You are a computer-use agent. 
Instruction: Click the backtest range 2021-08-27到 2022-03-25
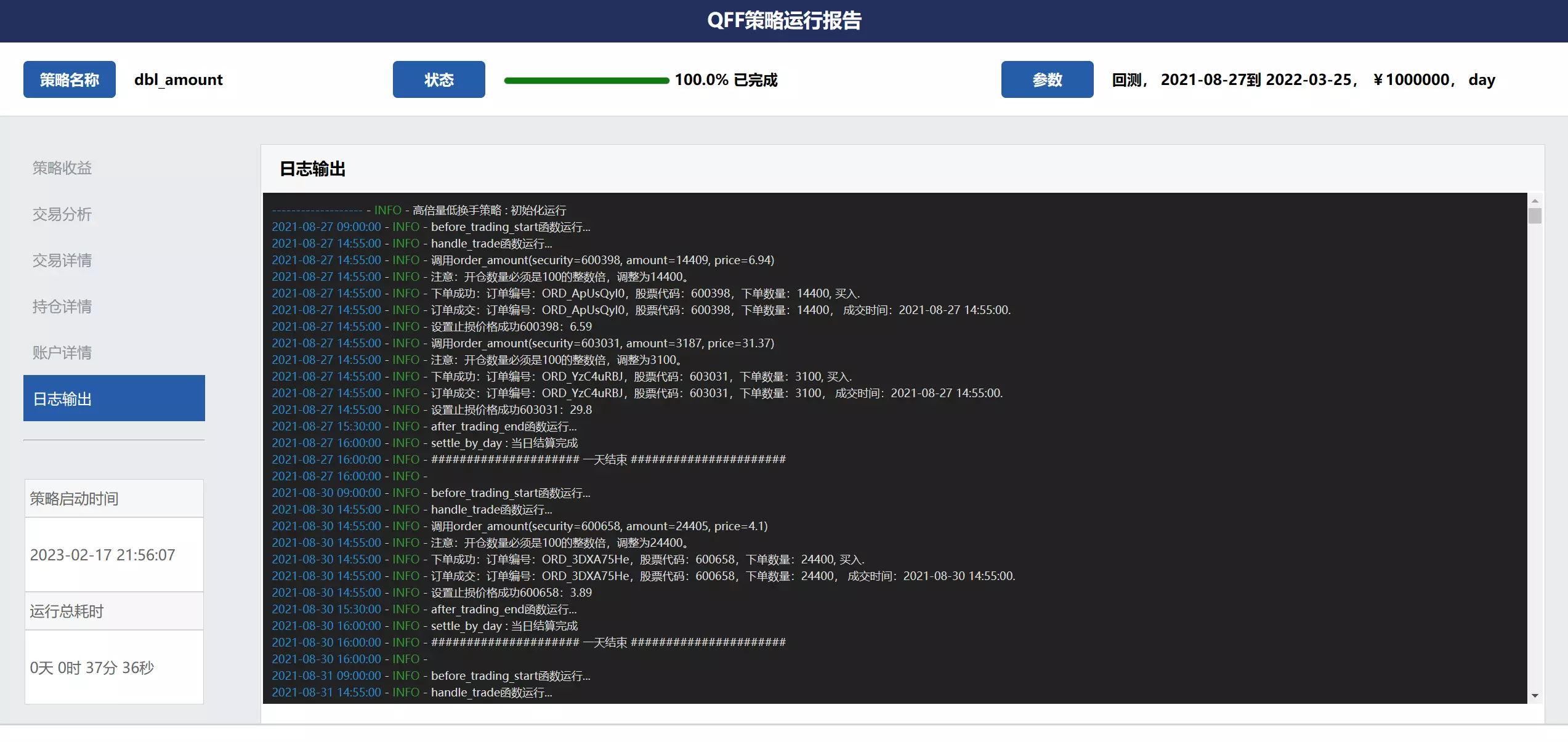(x=1256, y=79)
